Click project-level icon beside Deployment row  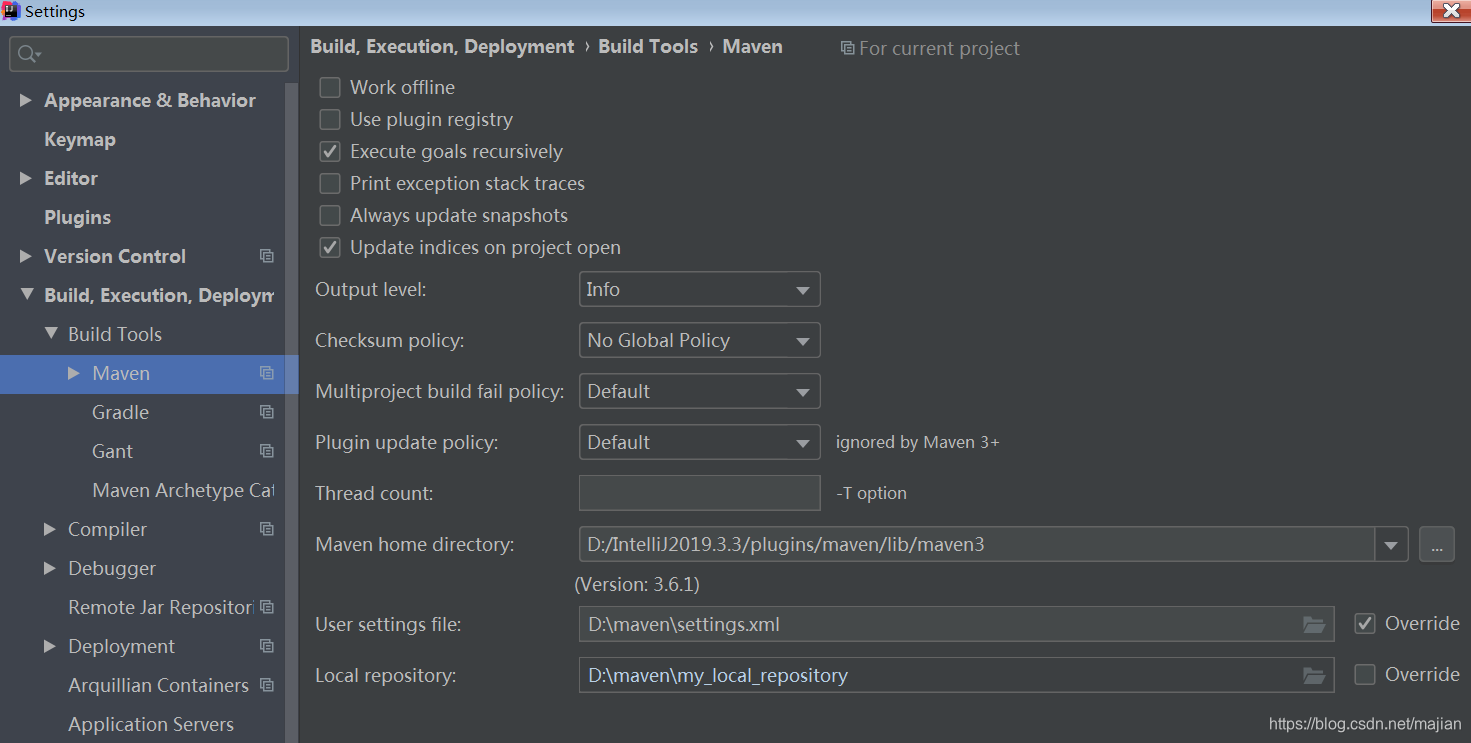click(x=267, y=646)
